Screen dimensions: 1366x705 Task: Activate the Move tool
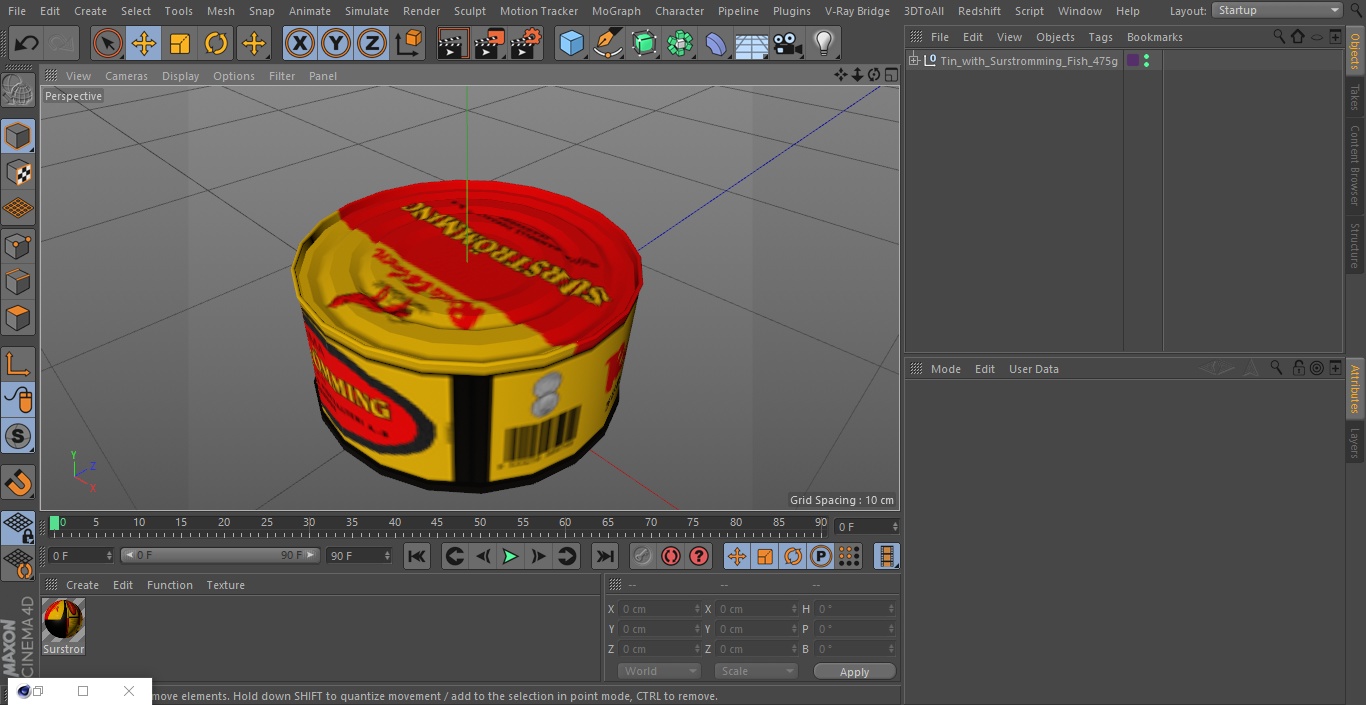(x=144, y=43)
